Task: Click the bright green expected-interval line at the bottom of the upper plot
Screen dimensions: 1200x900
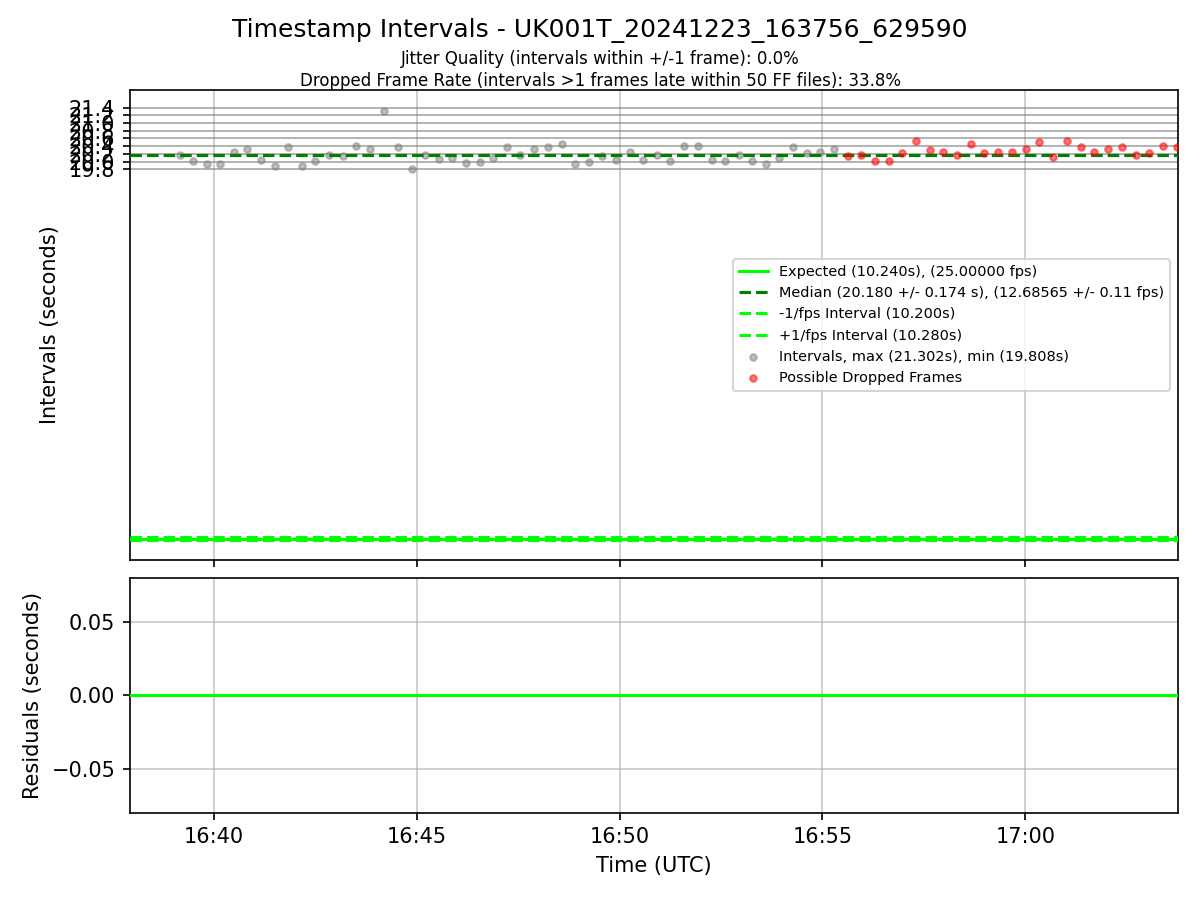Action: pos(653,539)
